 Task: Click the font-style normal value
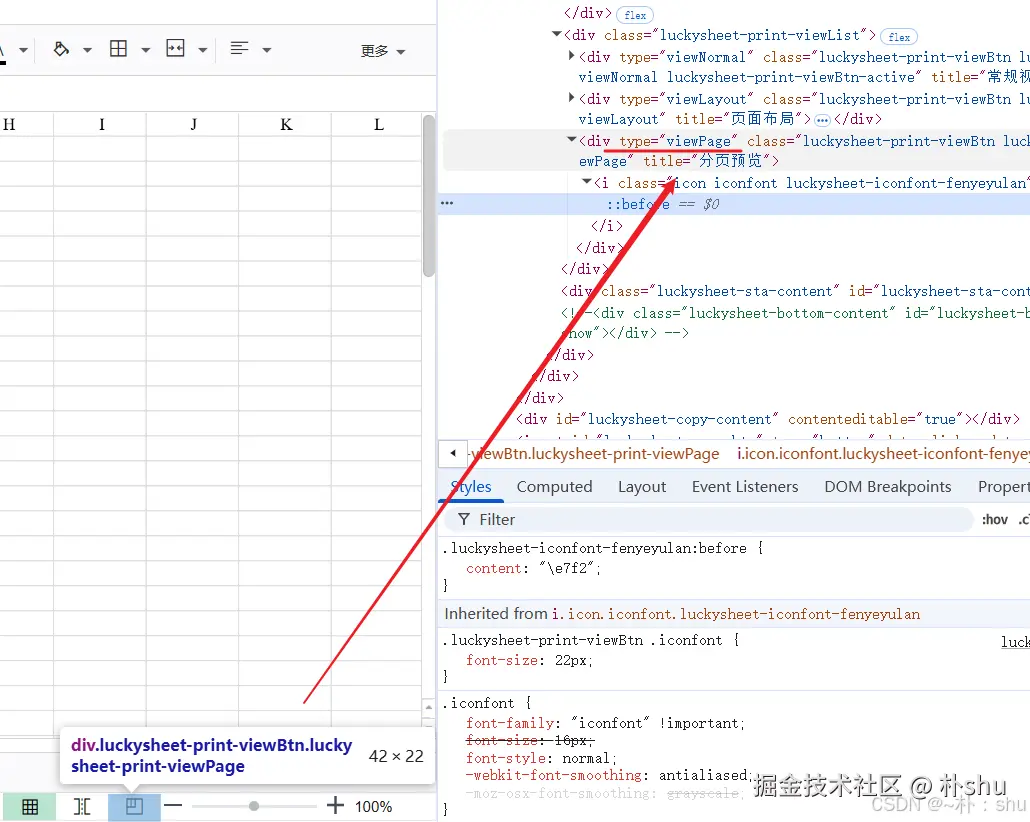585,758
